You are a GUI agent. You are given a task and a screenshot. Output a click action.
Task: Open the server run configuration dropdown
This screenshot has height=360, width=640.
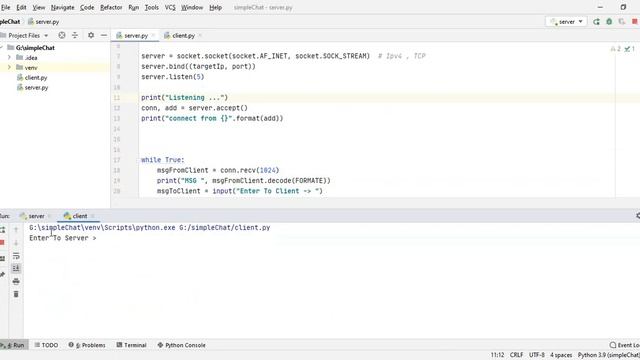point(566,22)
